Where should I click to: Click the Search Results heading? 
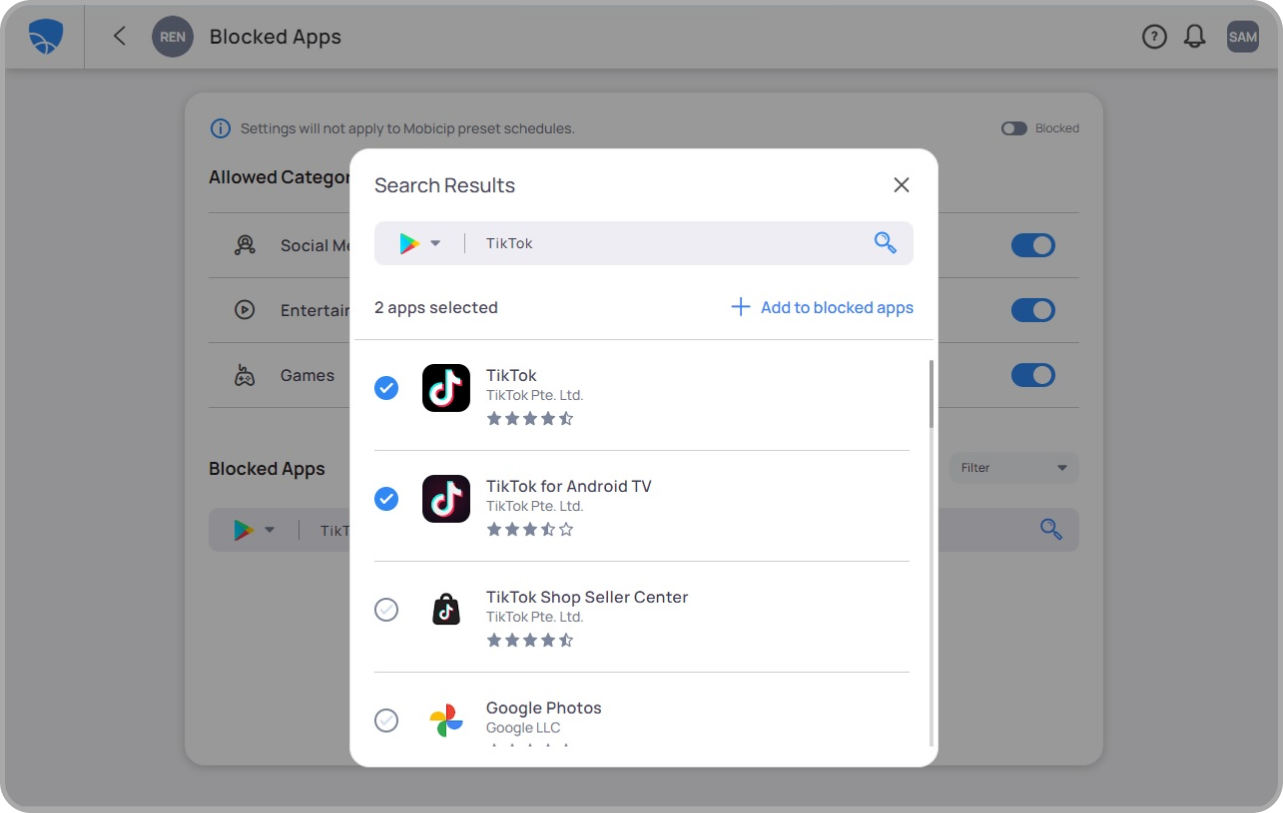(445, 185)
